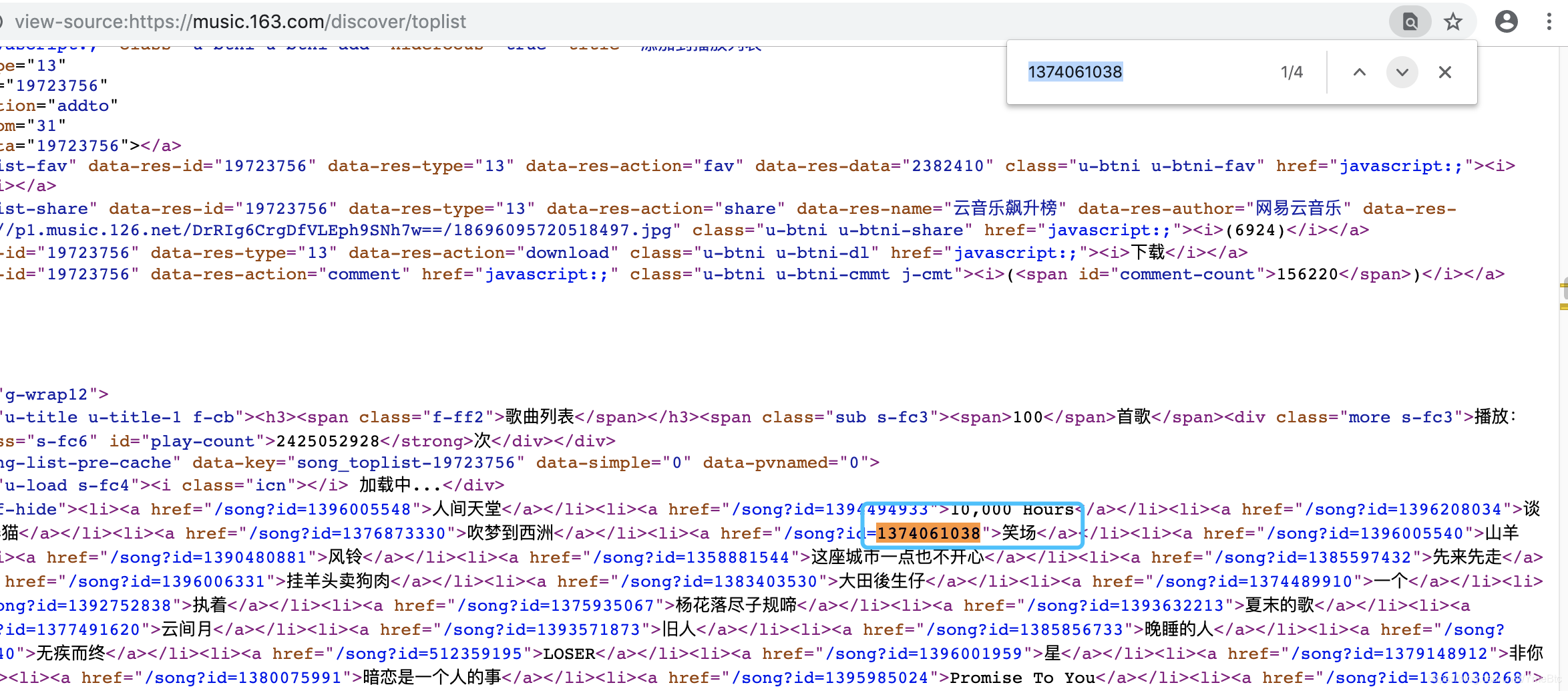Click the comment count 156220

point(1308,275)
